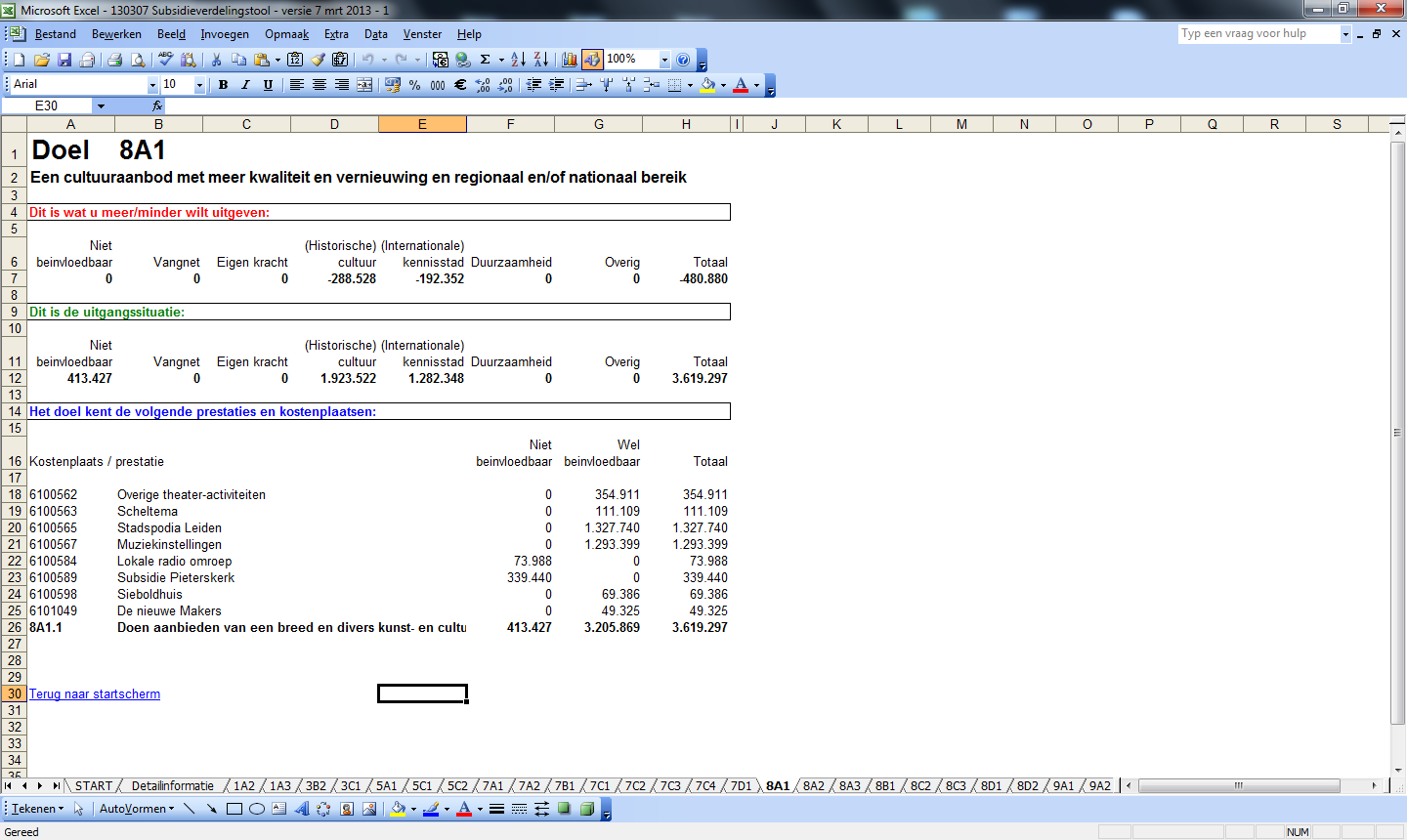Apply the yellow fill color in Drawing toolbar
The image size is (1407, 840).
[398, 809]
